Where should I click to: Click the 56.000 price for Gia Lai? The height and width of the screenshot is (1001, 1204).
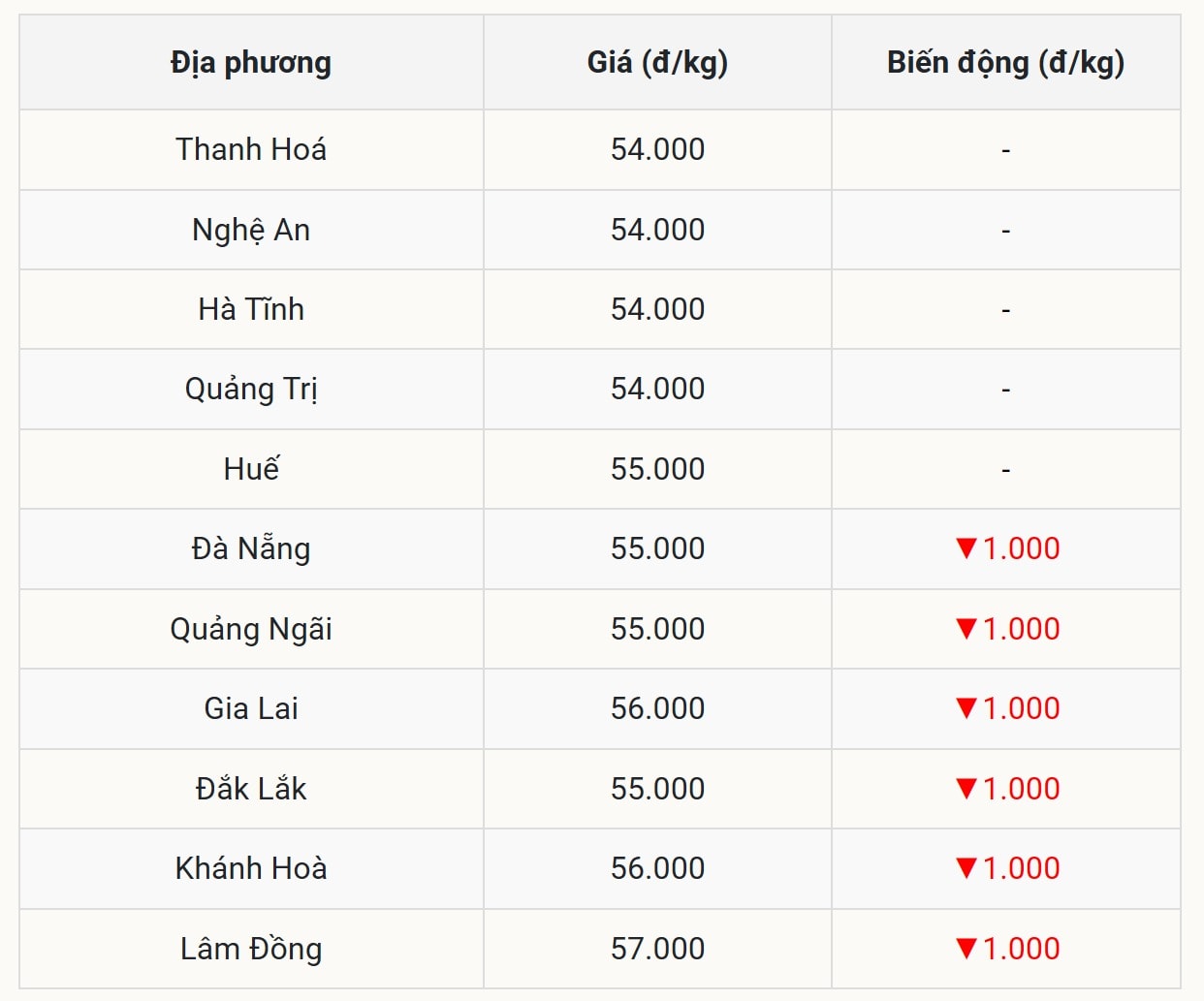coord(657,708)
